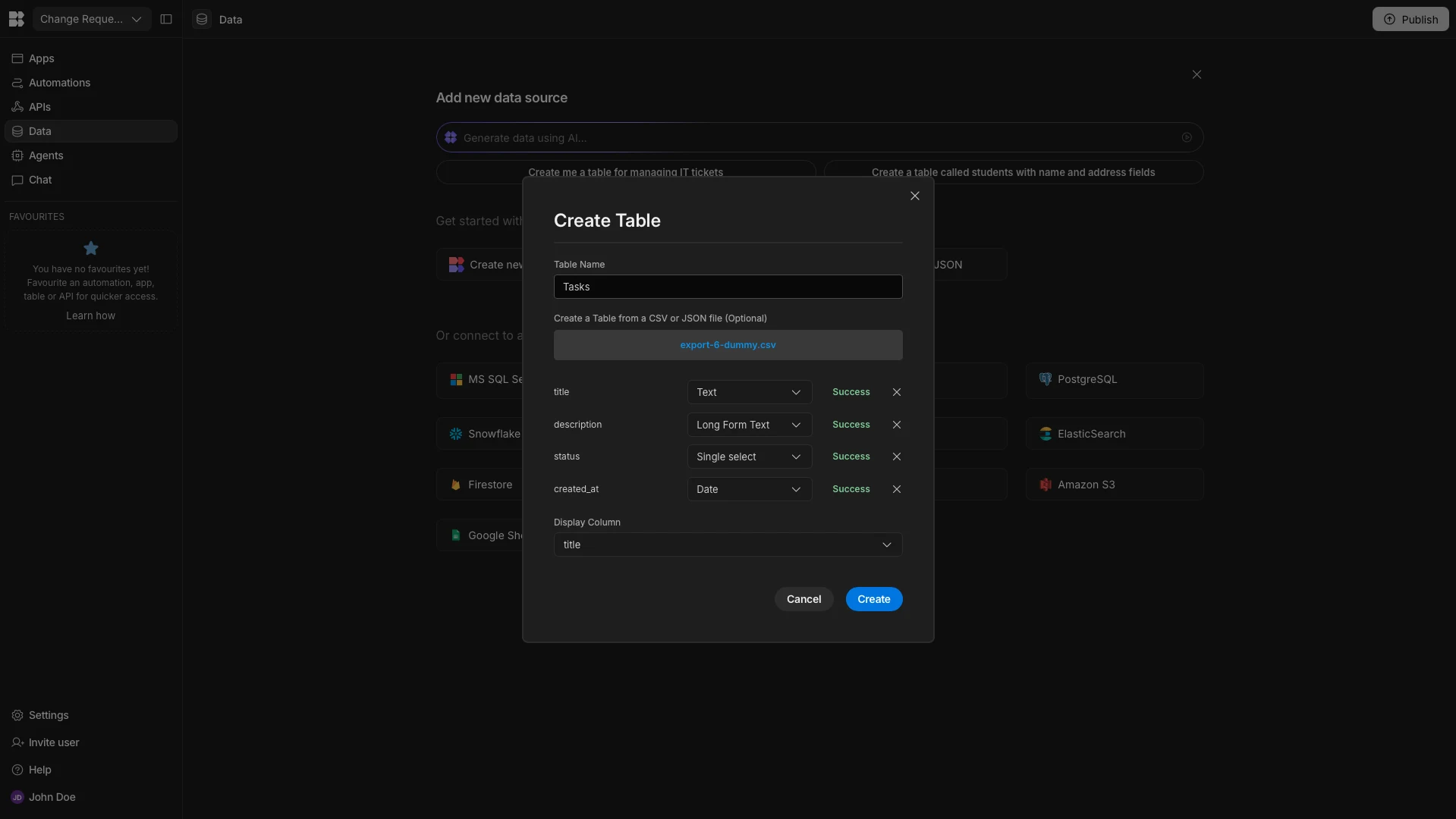Viewport: 1456px width, 819px height.
Task: Open APIs section in sidebar
Action: [91, 107]
